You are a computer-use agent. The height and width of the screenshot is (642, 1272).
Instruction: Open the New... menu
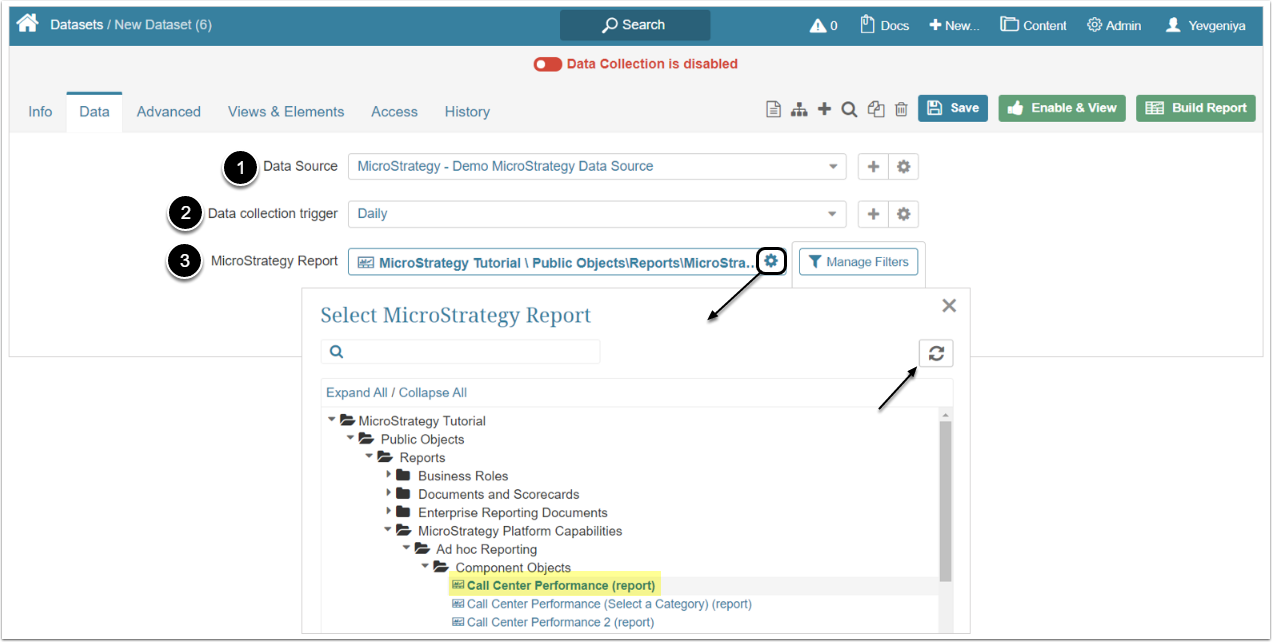coord(954,25)
